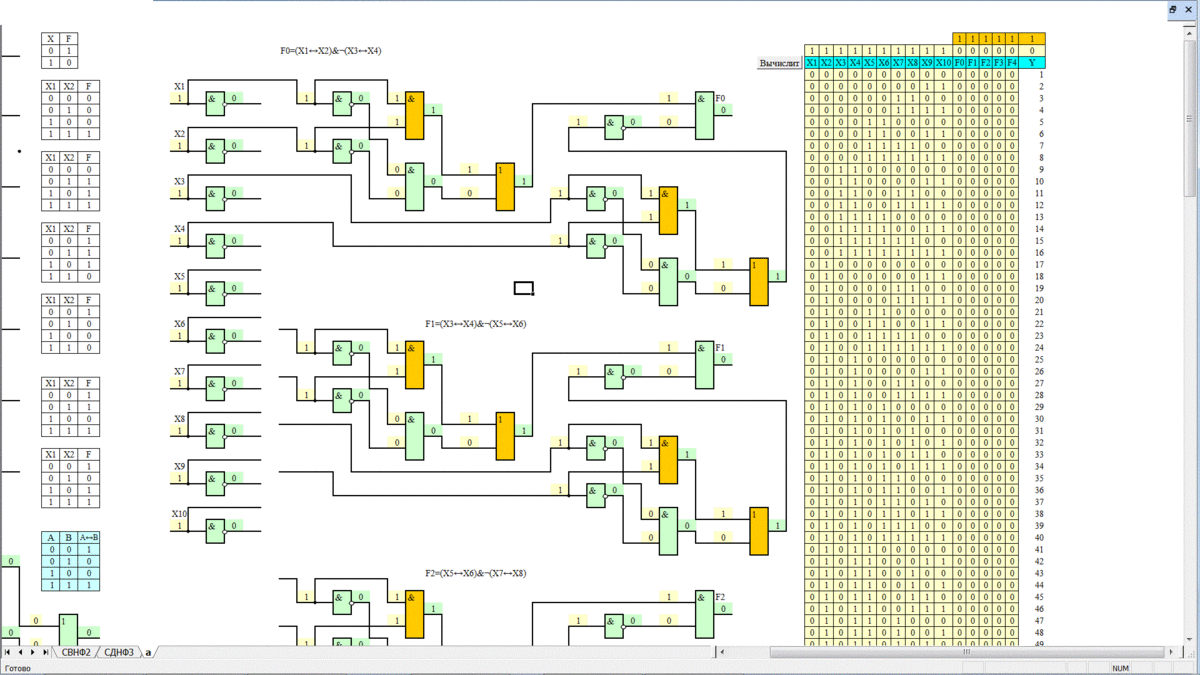Click the formula label F1=(X3↔X4)&¬(X5↔X6)
Image resolution: width=1200 pixels, height=675 pixels.
coord(476,324)
